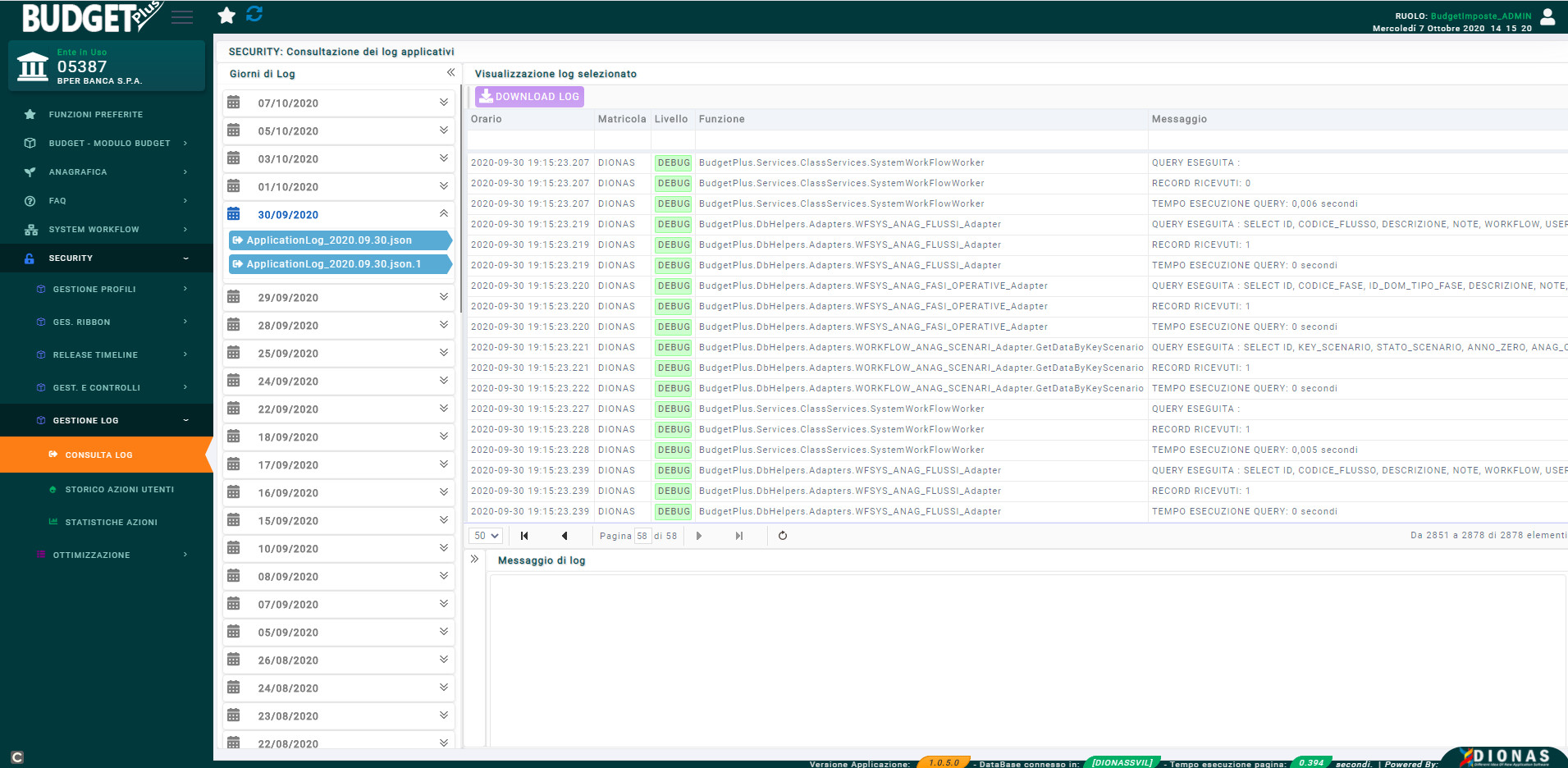1568x768 pixels.
Task: Expand the 03/10/2020 log day
Action: point(444,158)
